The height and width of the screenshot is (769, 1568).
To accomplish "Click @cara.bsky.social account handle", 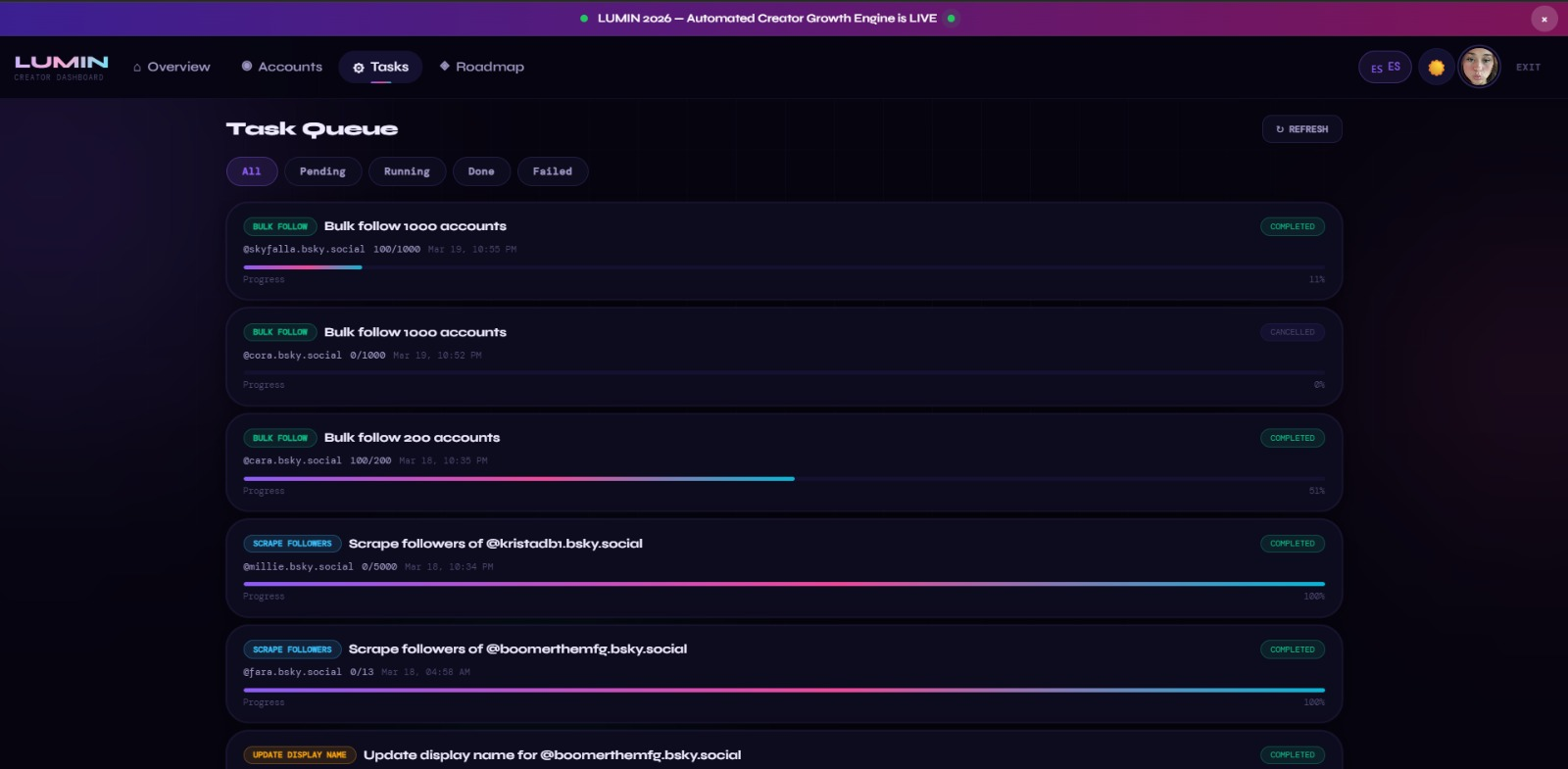I will (292, 460).
